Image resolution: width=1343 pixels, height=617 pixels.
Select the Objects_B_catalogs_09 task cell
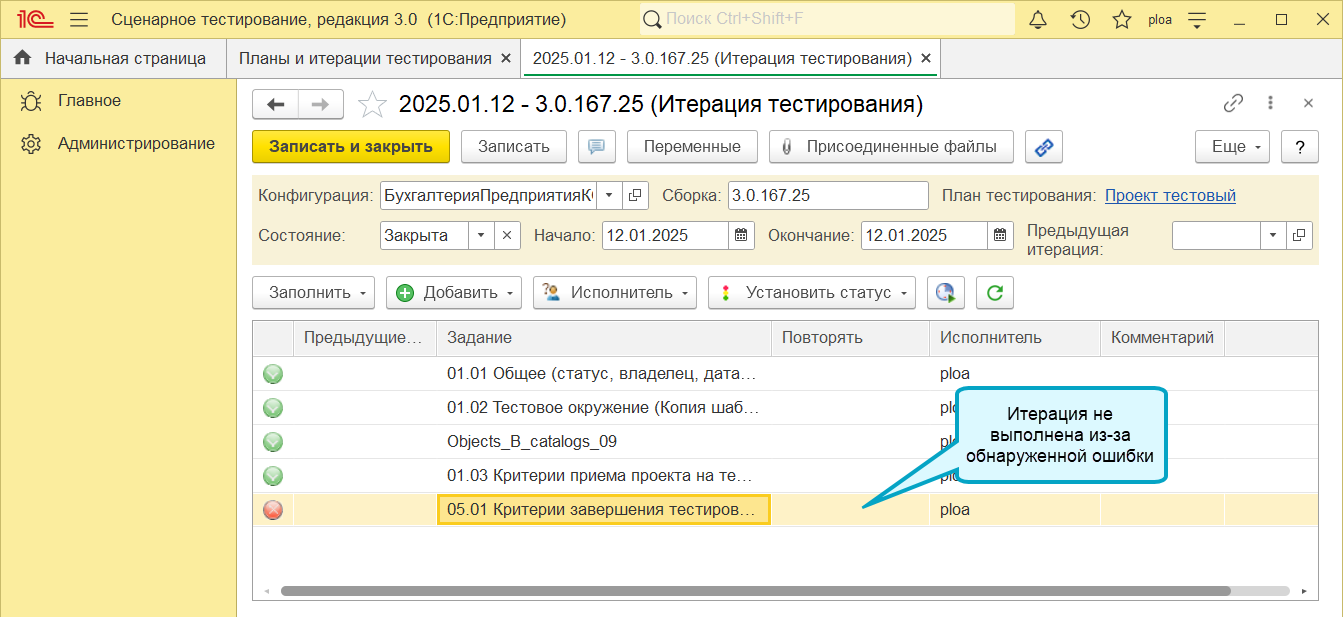[604, 442]
